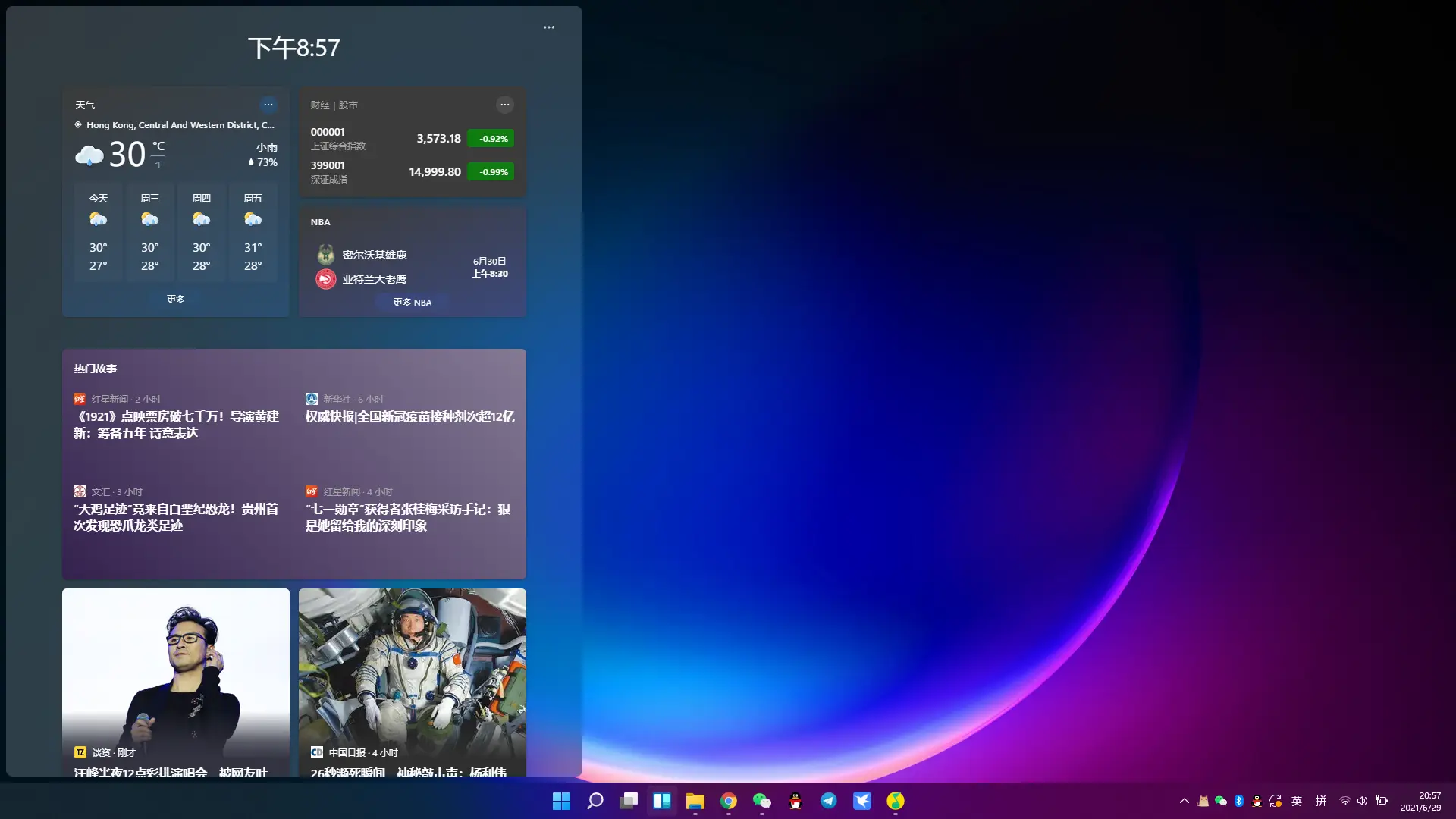Open 周三 forecast day card
The width and height of the screenshot is (1456, 819).
(x=150, y=232)
